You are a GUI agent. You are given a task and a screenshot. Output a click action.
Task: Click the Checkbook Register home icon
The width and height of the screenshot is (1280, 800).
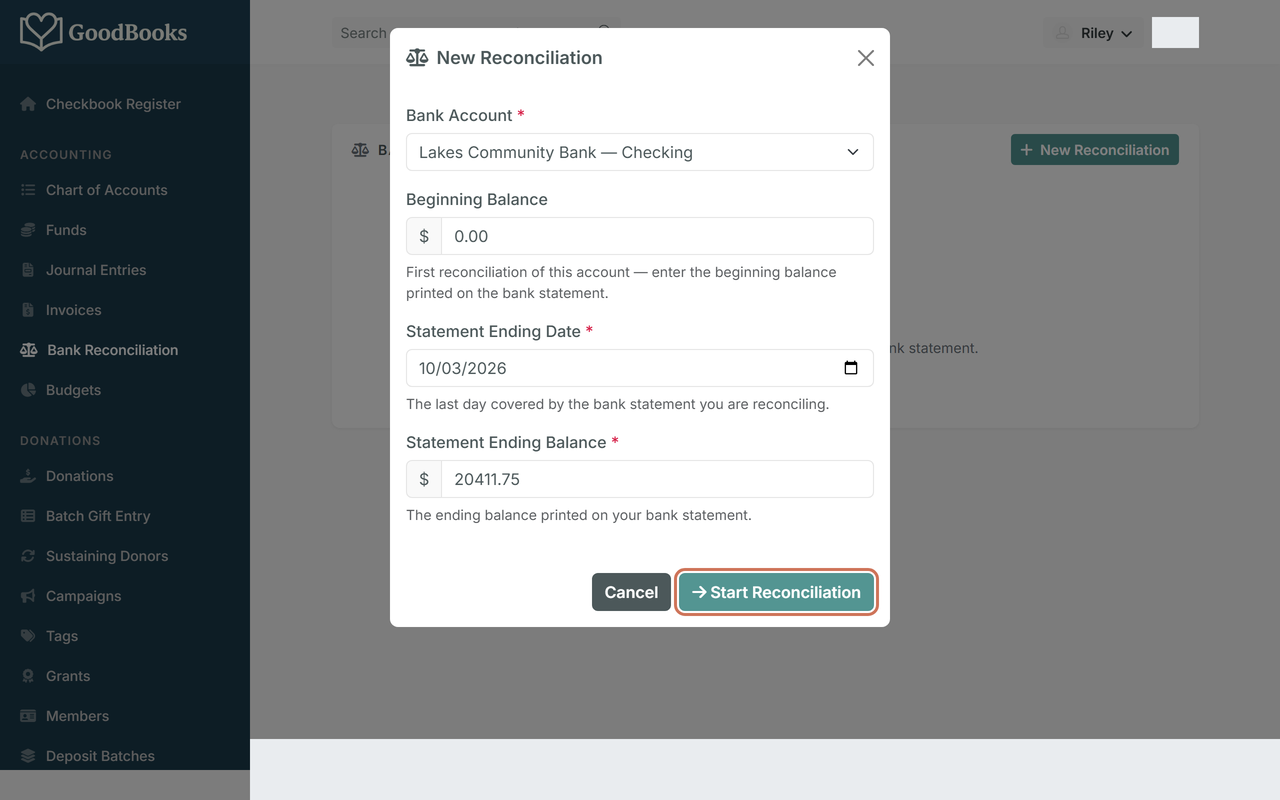(28, 104)
